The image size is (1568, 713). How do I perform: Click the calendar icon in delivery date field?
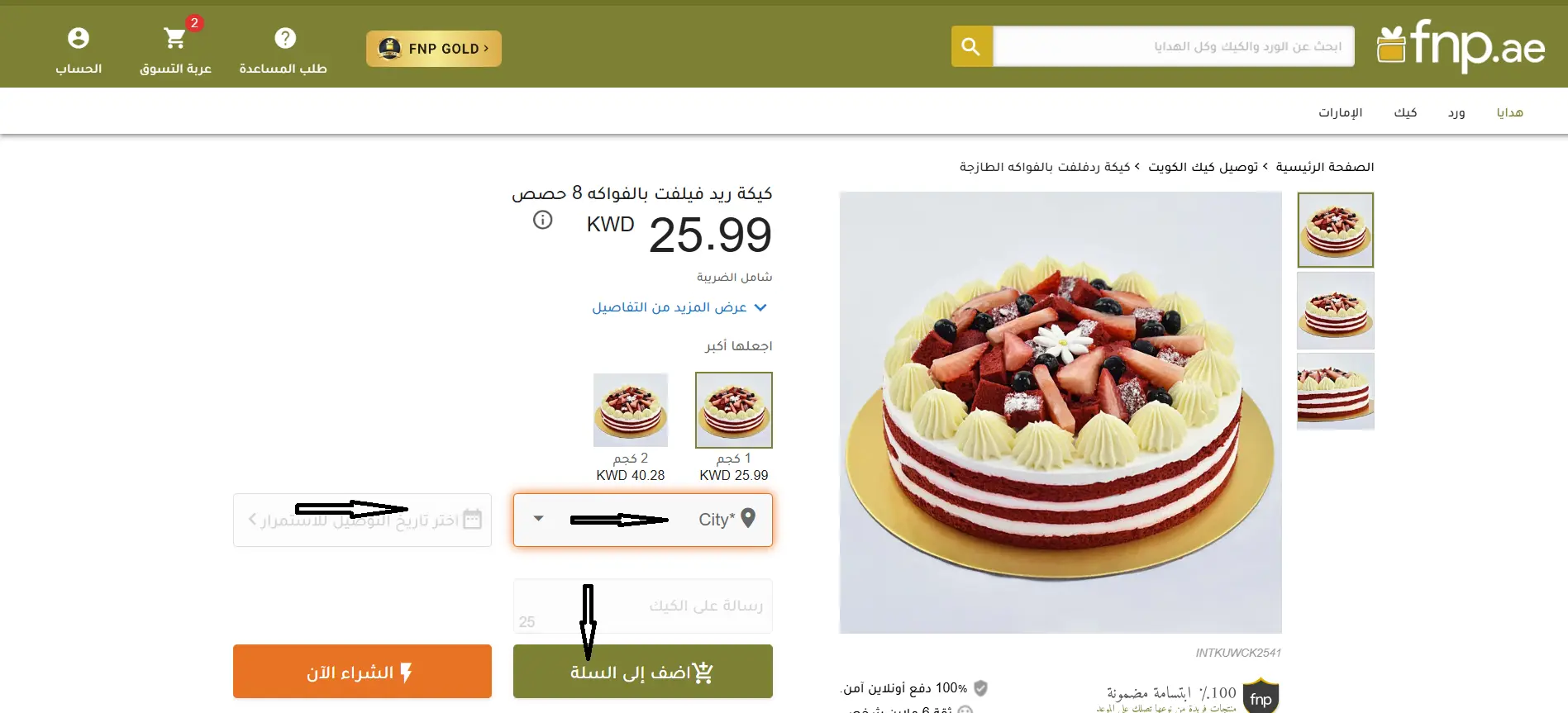(x=472, y=519)
